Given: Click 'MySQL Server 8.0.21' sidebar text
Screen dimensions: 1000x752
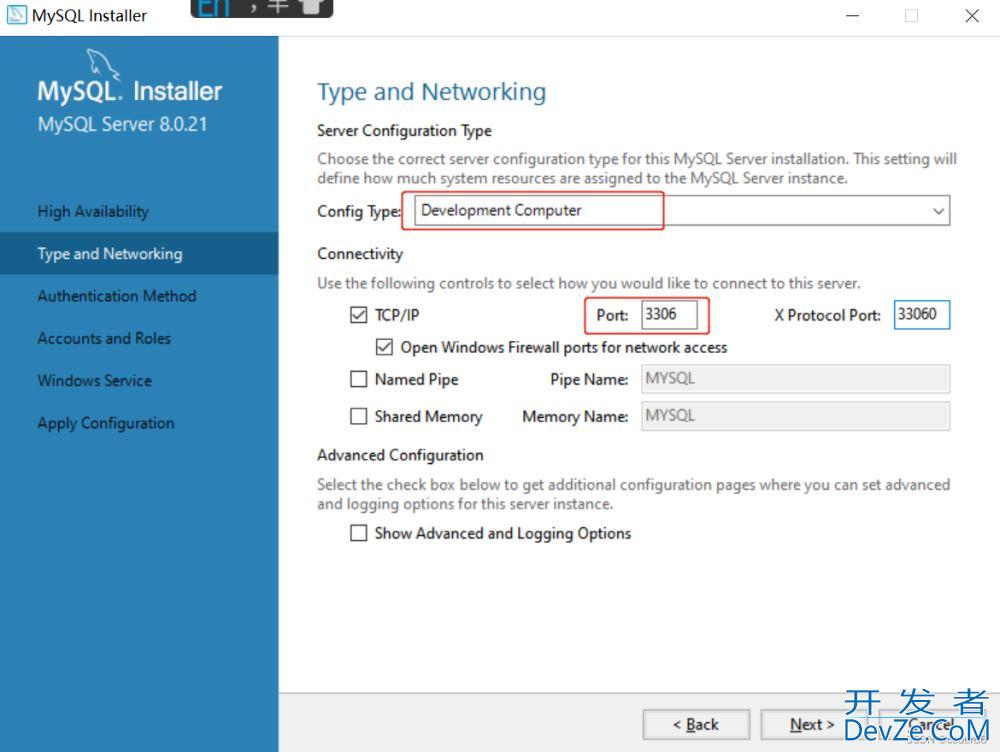Looking at the screenshot, I should (122, 124).
